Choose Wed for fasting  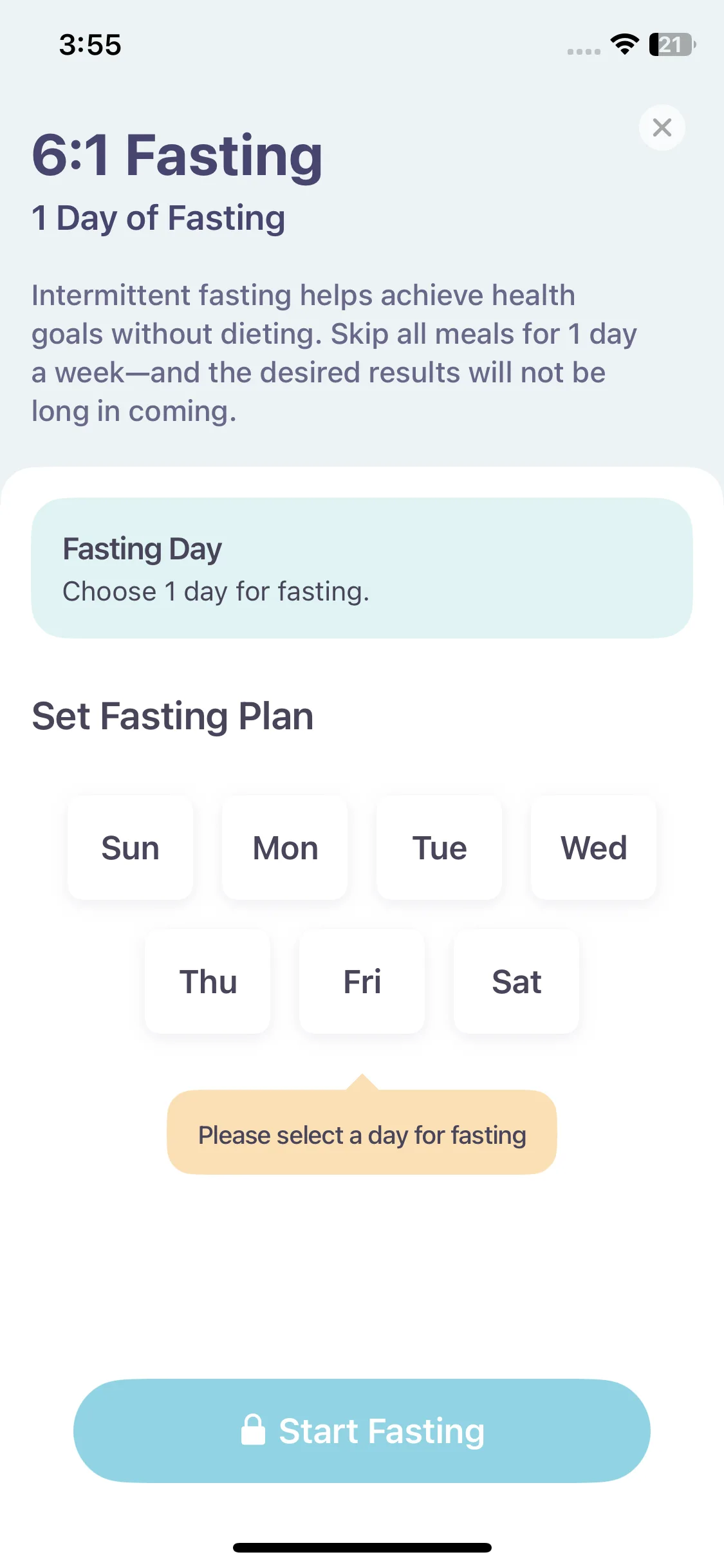(594, 848)
